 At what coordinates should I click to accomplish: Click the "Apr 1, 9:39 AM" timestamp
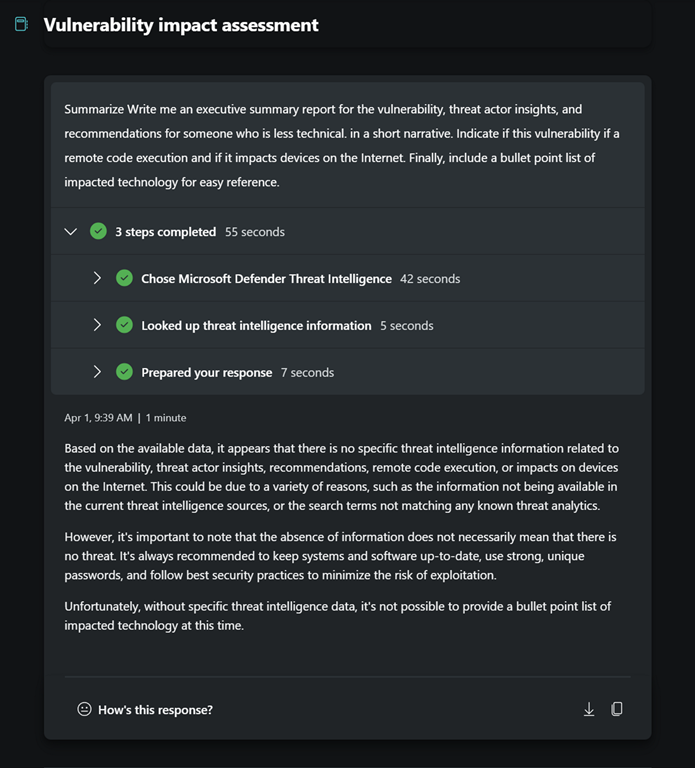(98, 417)
